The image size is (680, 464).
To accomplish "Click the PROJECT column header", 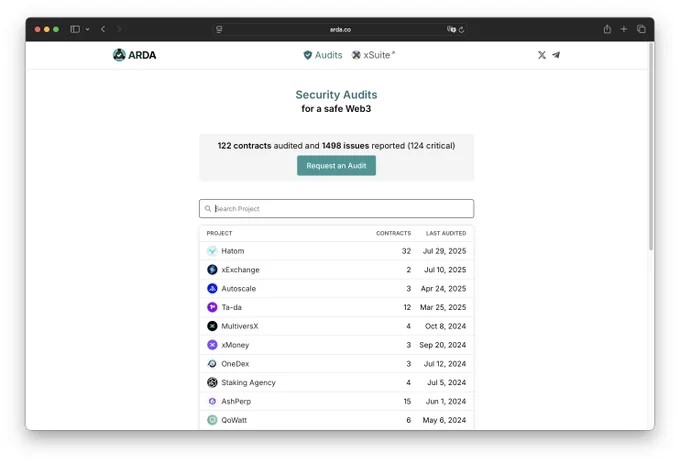I will coord(219,233).
